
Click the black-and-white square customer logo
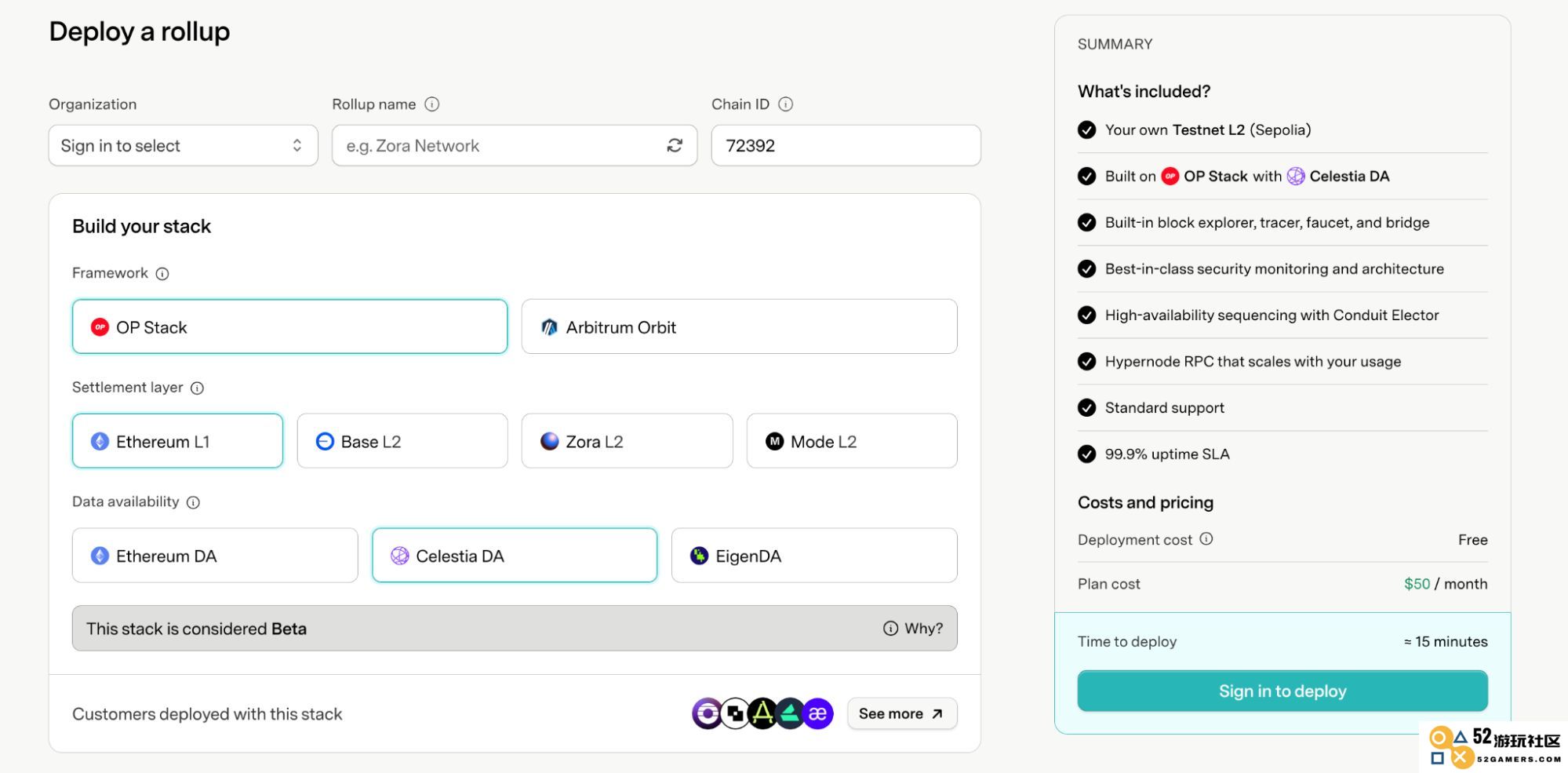pyautogui.click(x=735, y=713)
